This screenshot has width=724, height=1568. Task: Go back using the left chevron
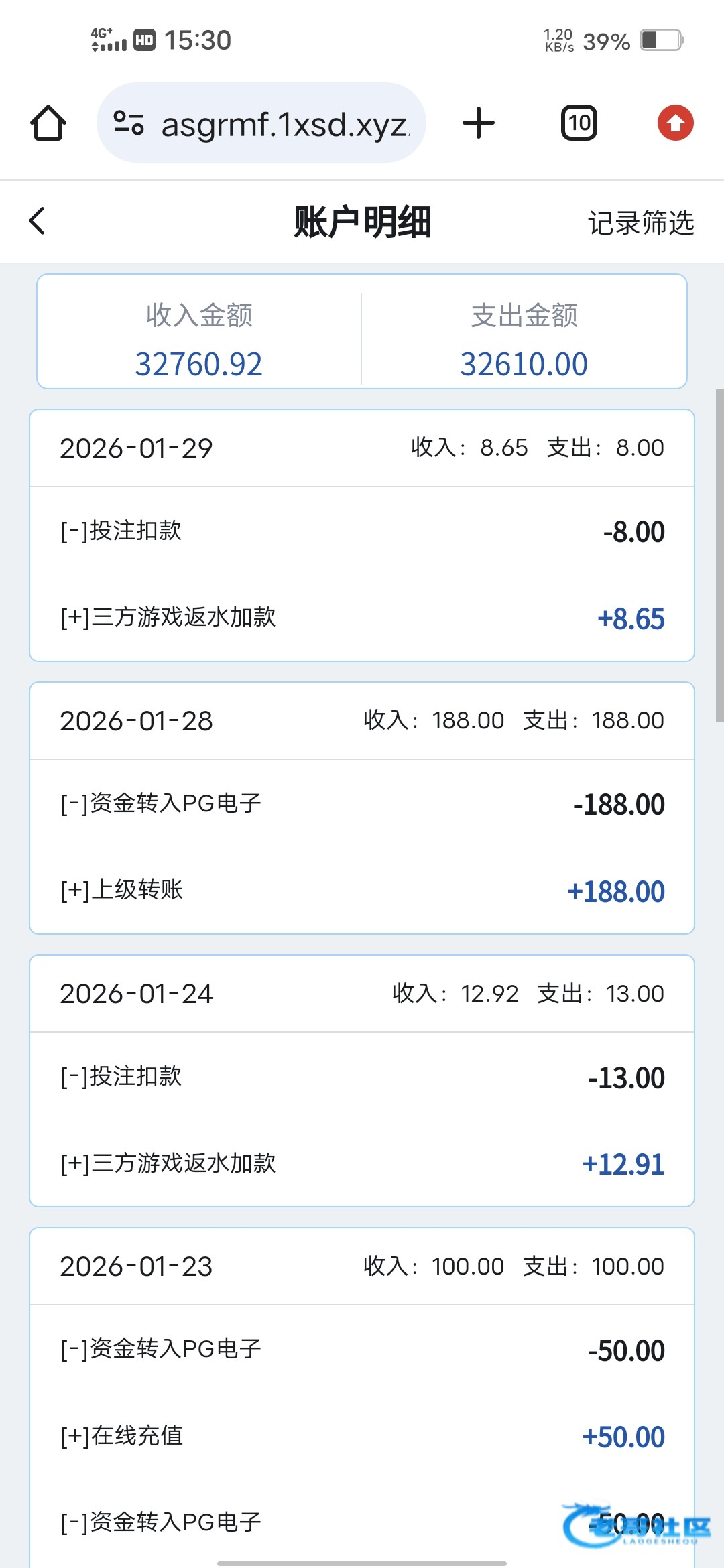(38, 221)
